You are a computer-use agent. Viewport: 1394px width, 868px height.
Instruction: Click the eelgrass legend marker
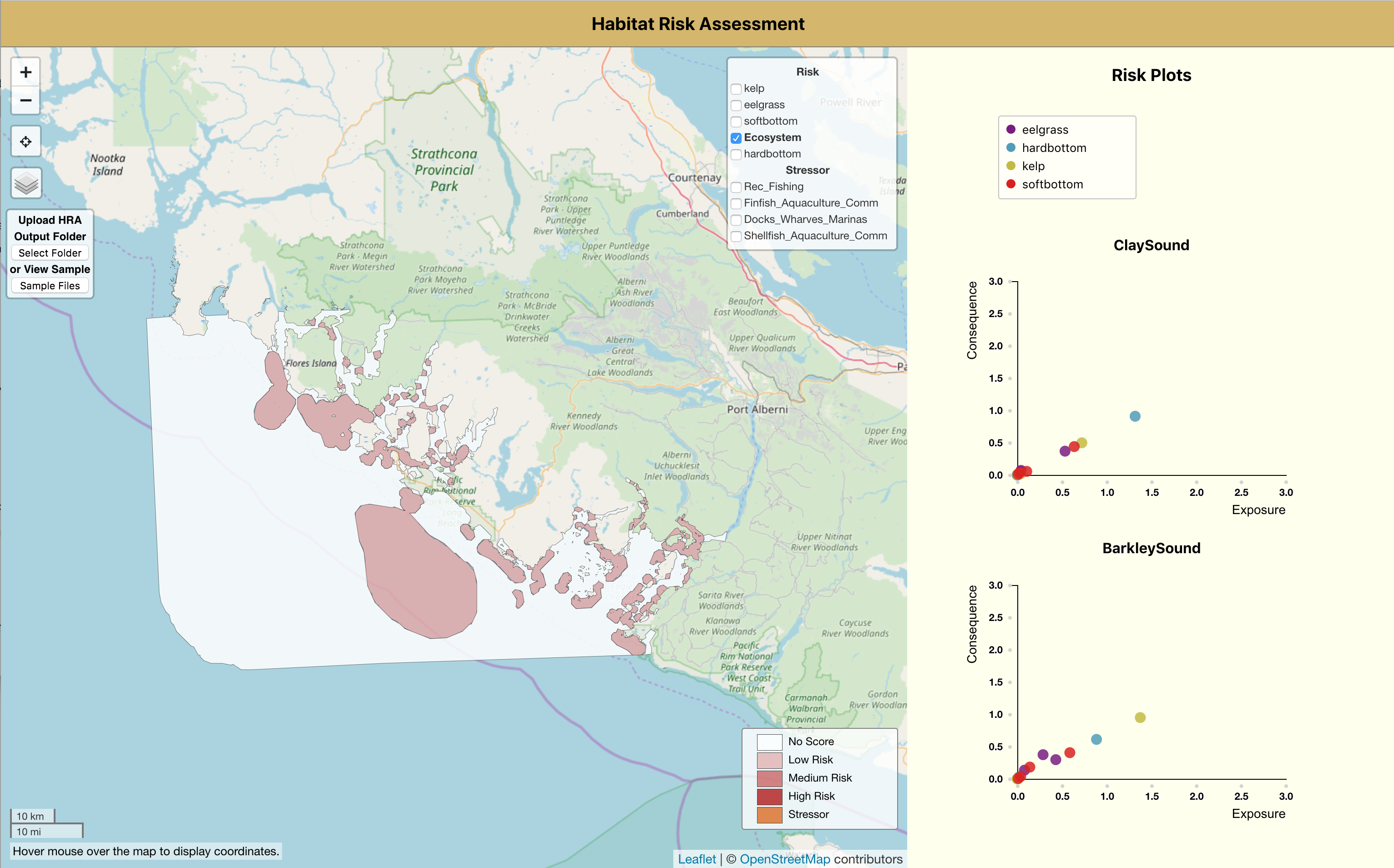(1011, 130)
